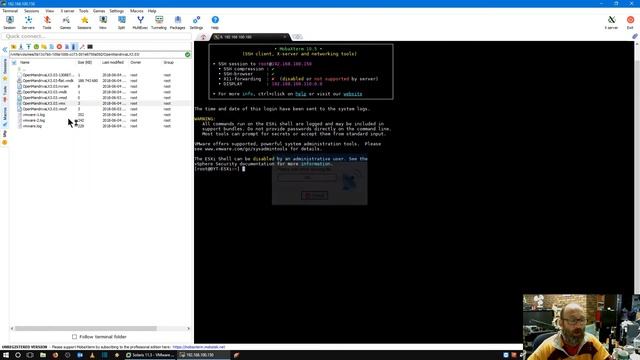The width and height of the screenshot is (640, 360).
Task: Select the OpenMandrivaLX3.03.nvram file
Action: (46, 87)
